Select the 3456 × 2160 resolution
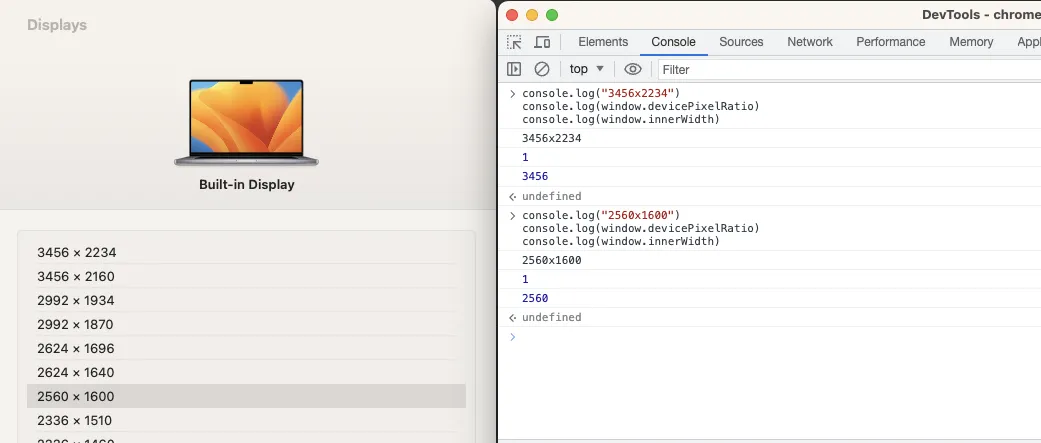Image resolution: width=1041 pixels, height=443 pixels. pyautogui.click(x=246, y=276)
